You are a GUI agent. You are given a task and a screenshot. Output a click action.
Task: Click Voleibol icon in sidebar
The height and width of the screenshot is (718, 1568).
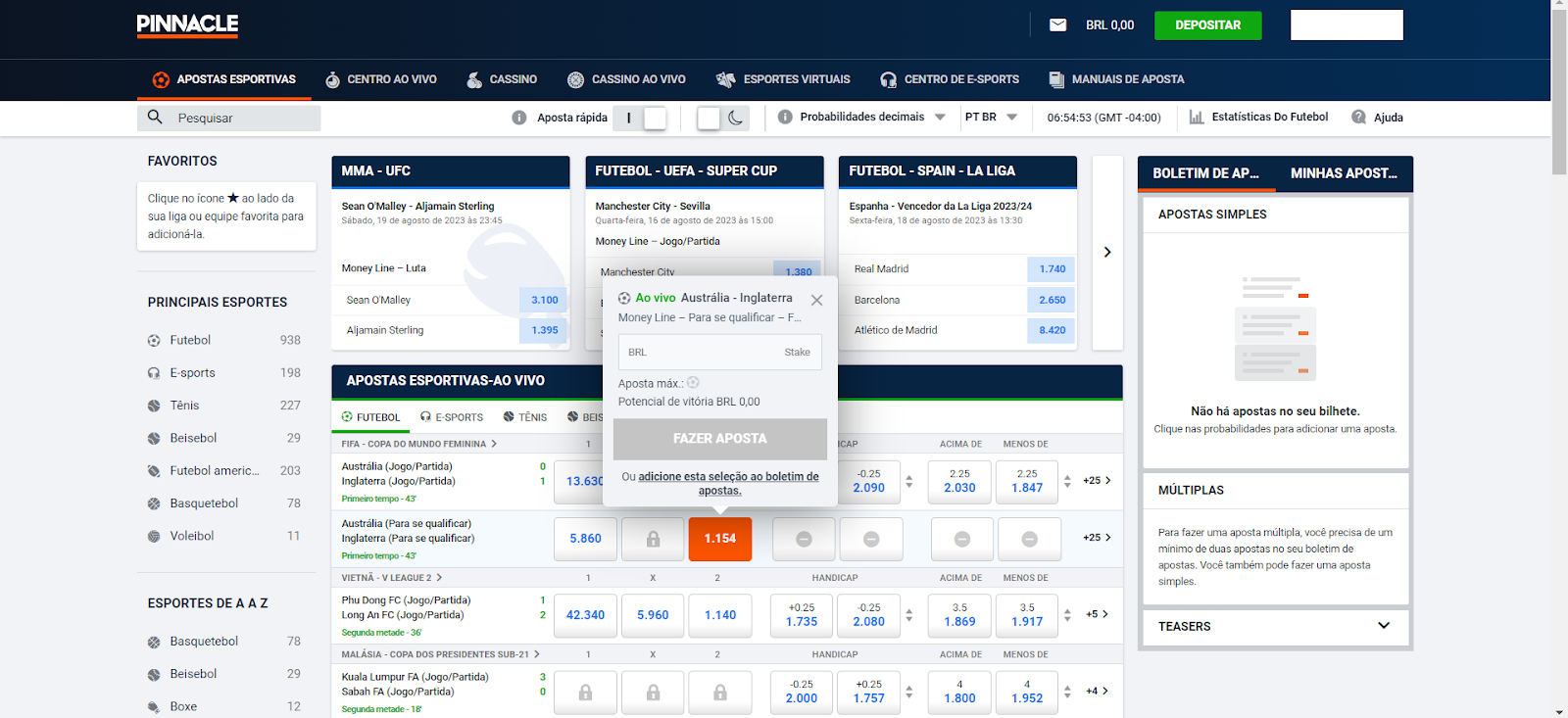[154, 537]
